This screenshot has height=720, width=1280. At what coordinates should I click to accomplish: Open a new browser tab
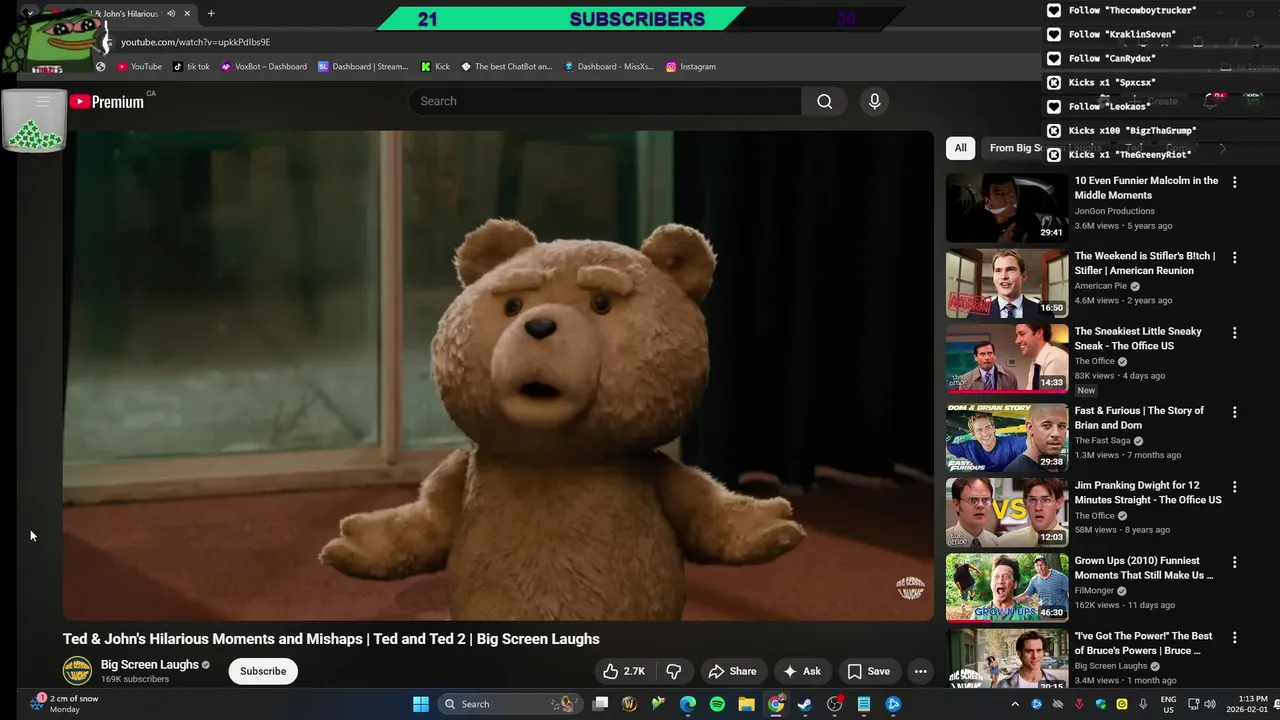pos(211,14)
